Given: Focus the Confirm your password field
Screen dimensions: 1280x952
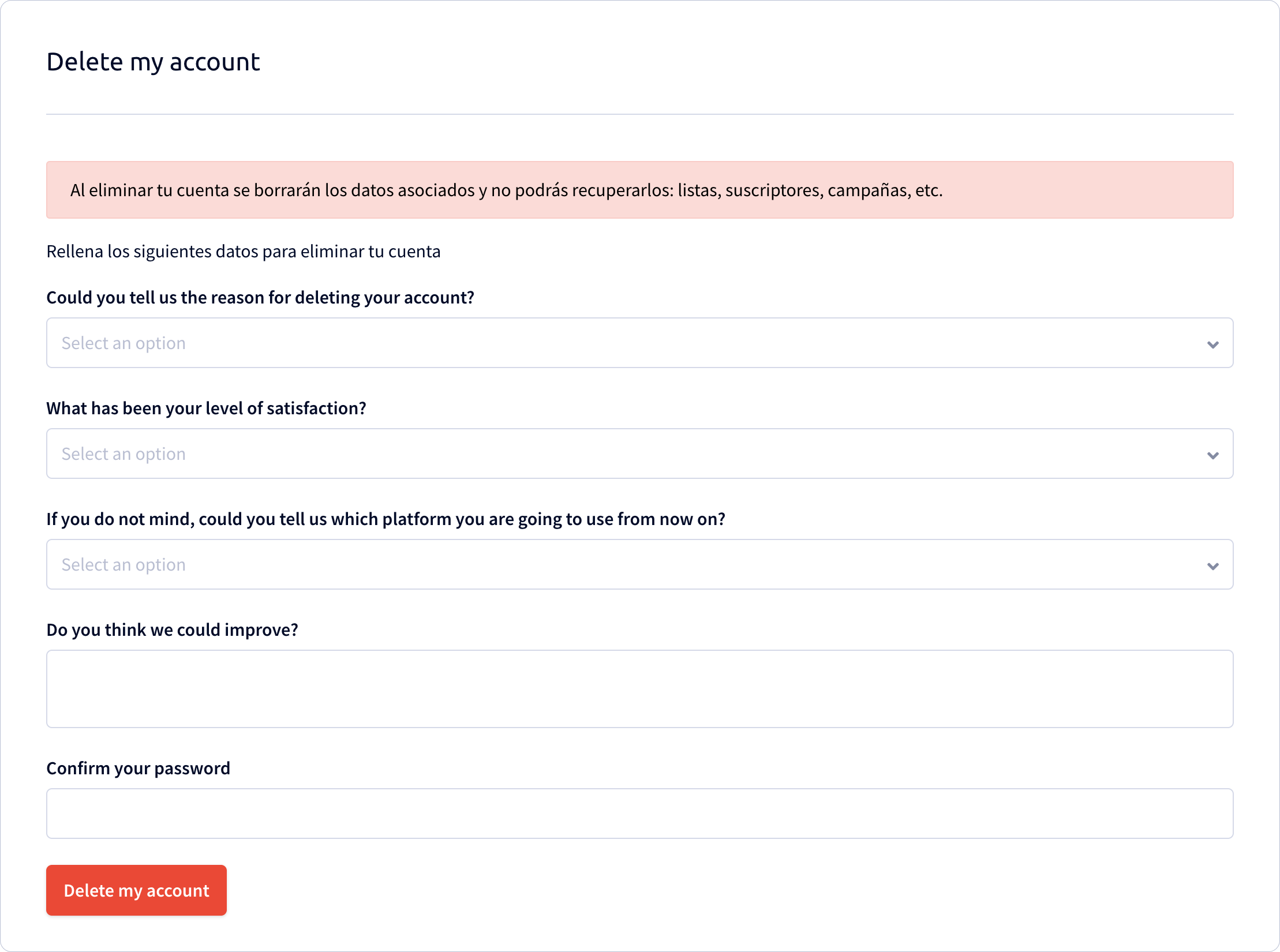Looking at the screenshot, I should [639, 814].
